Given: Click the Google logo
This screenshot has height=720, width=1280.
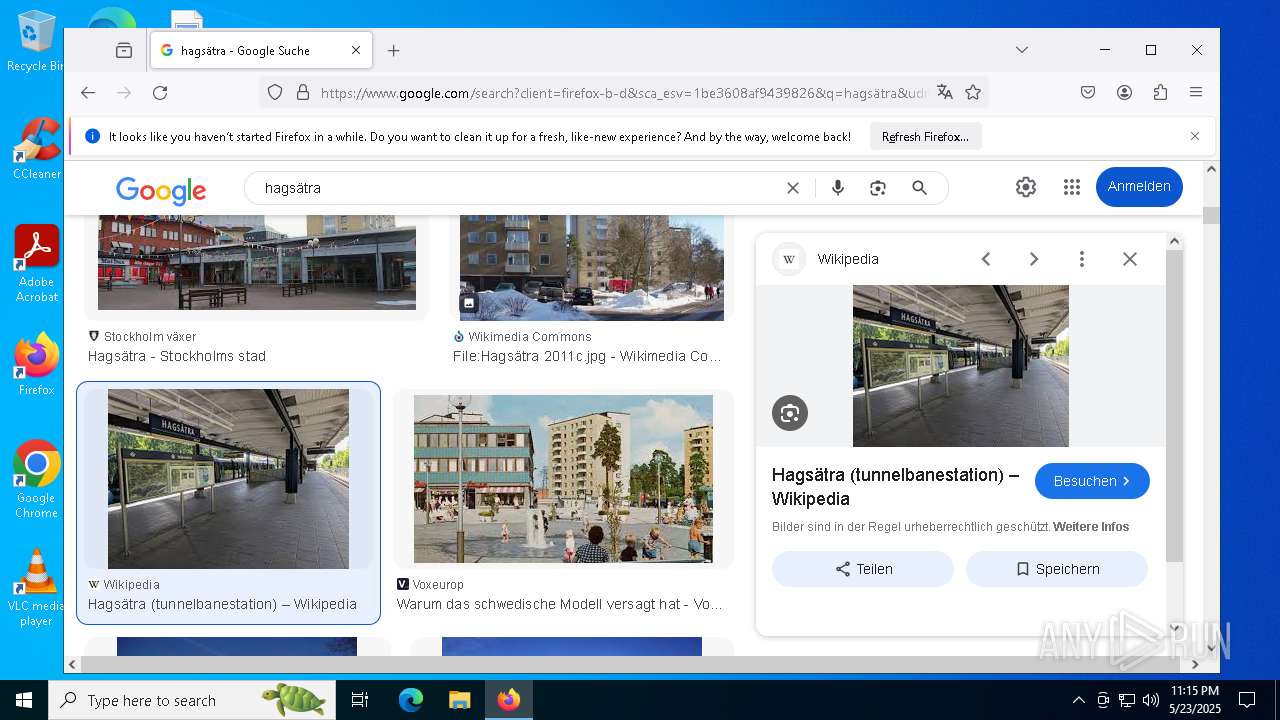Looking at the screenshot, I should [x=161, y=189].
